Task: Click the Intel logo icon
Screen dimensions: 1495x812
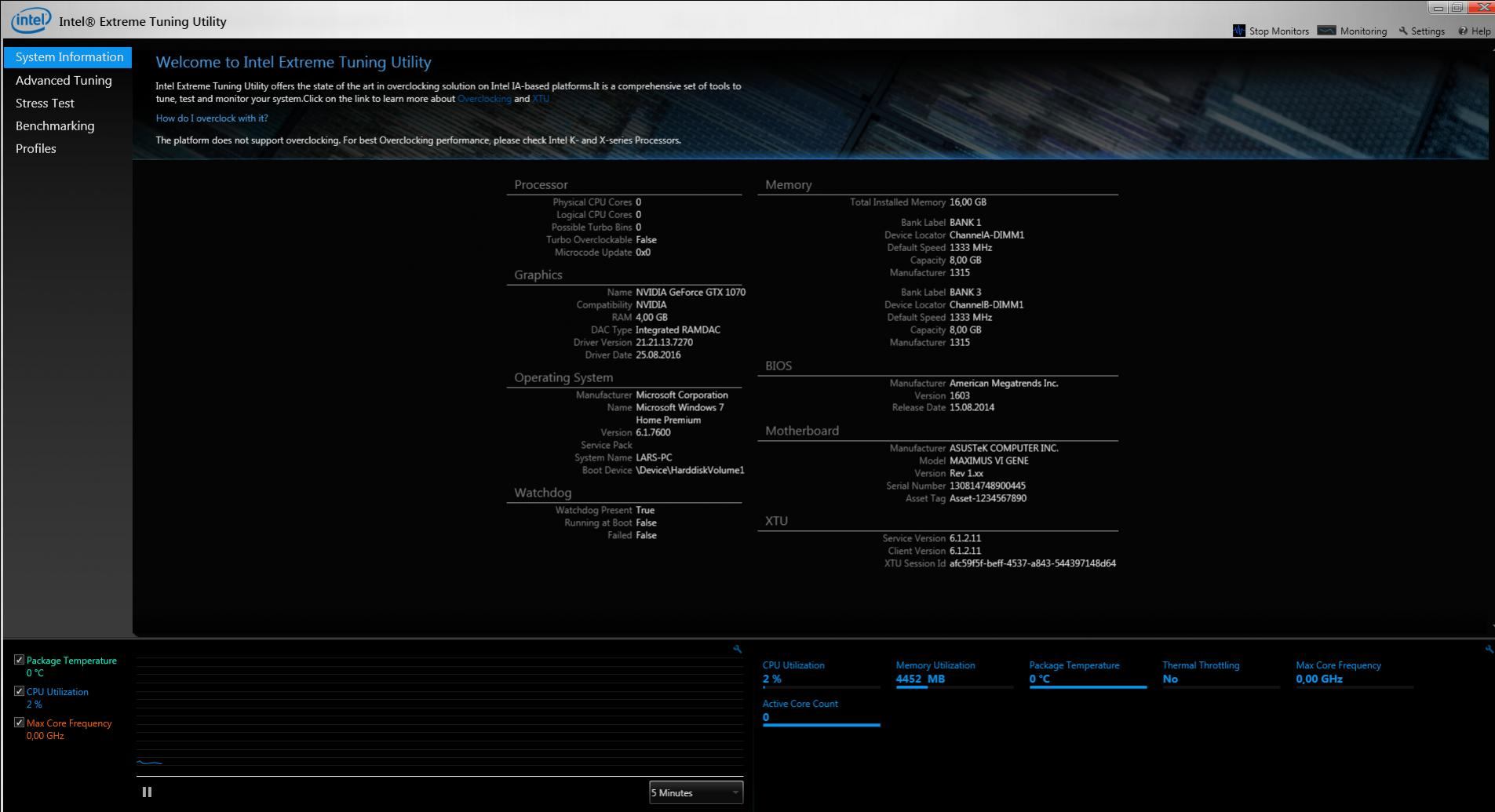Action: coord(31,20)
